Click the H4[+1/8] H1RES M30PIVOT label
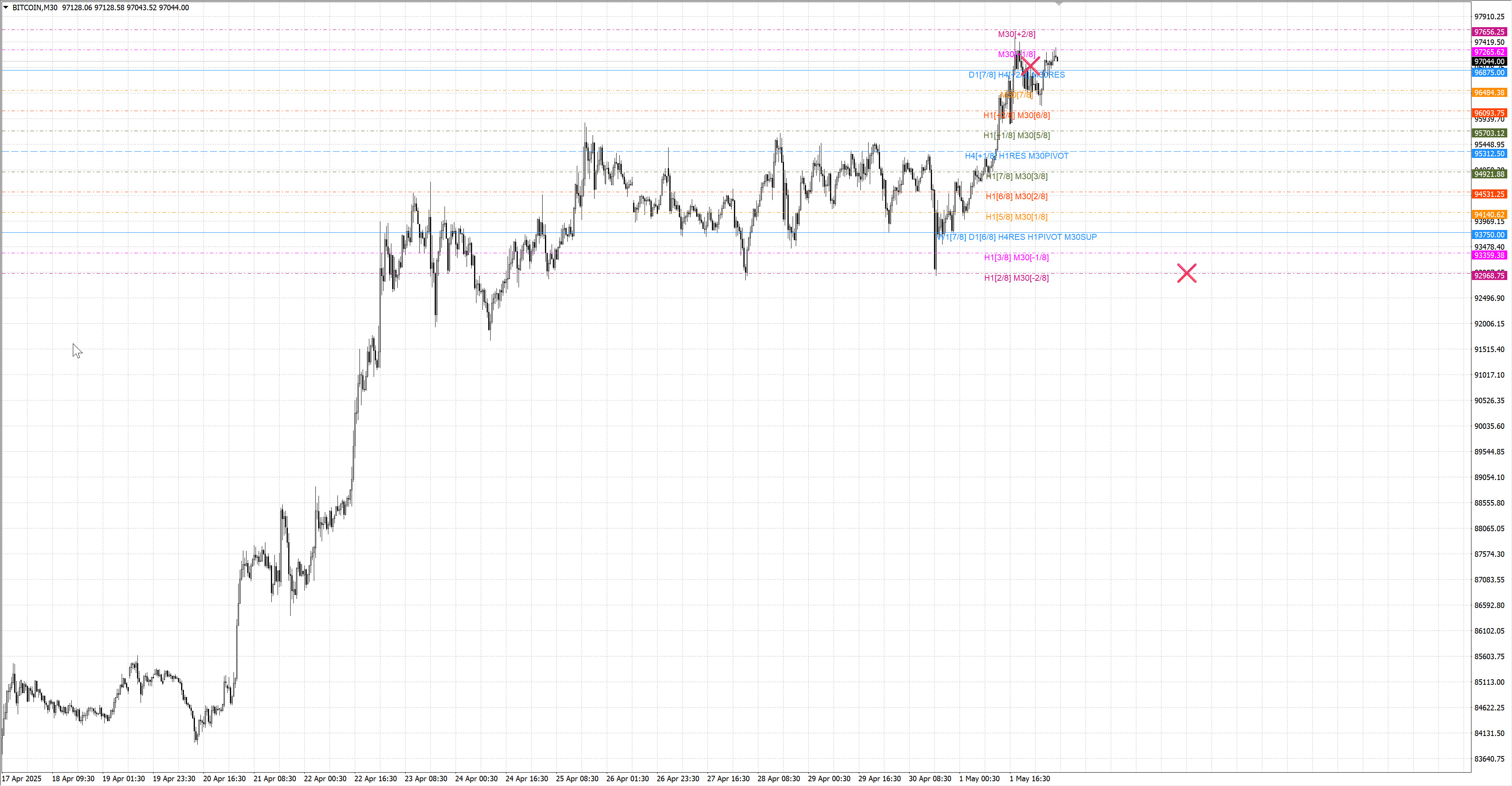1512x786 pixels. pyautogui.click(x=1016, y=156)
